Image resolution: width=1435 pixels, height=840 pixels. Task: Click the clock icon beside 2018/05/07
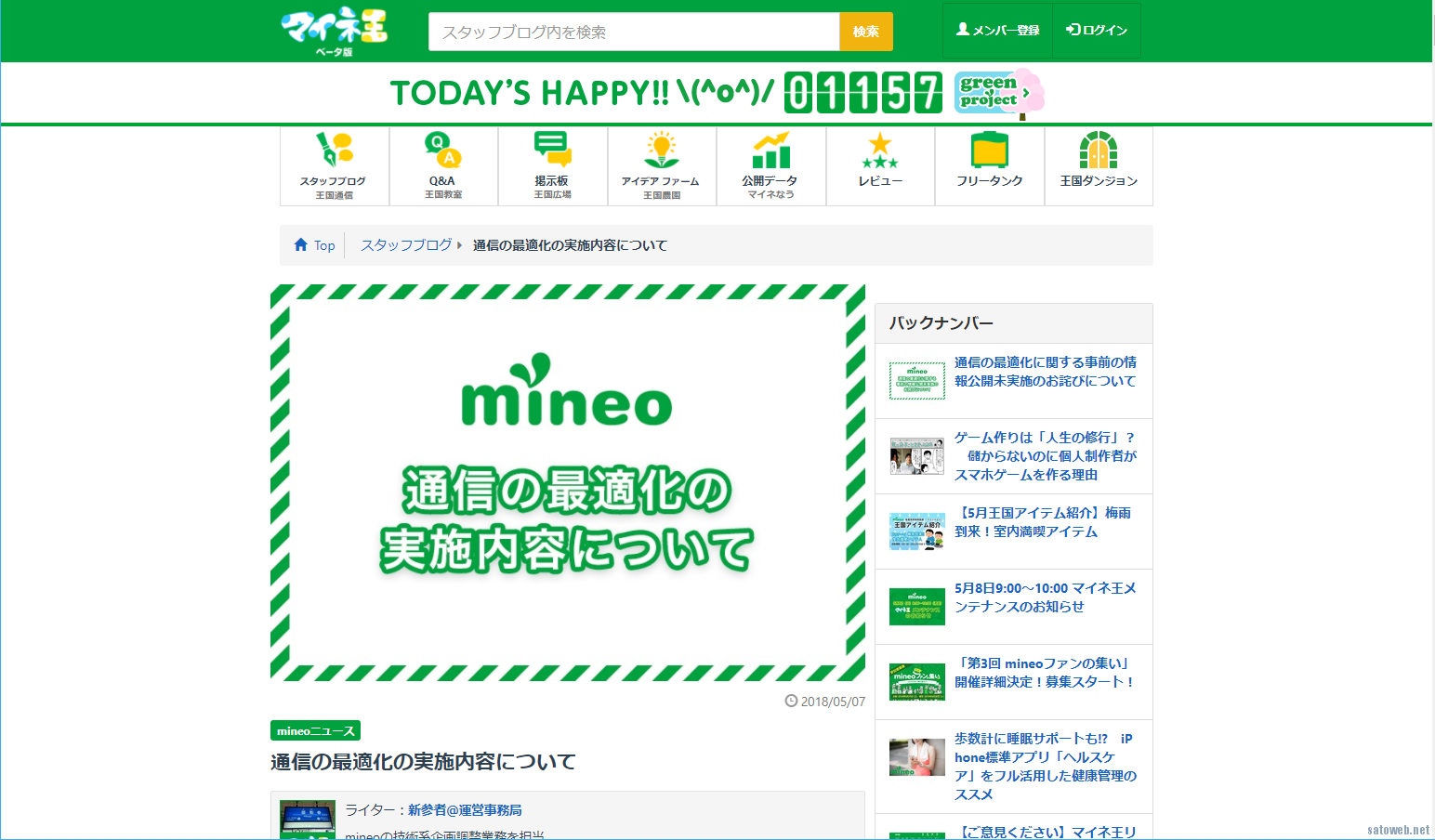pyautogui.click(x=791, y=701)
